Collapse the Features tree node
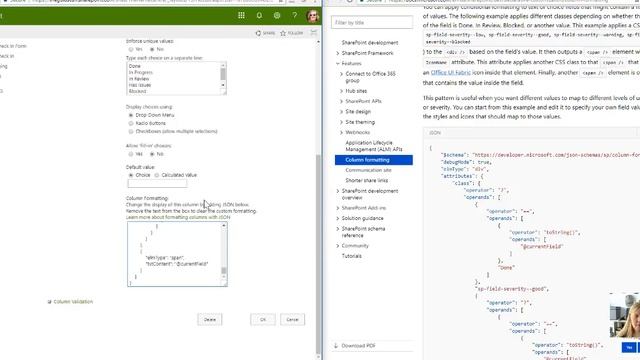This screenshot has height=360, width=640. (338, 64)
